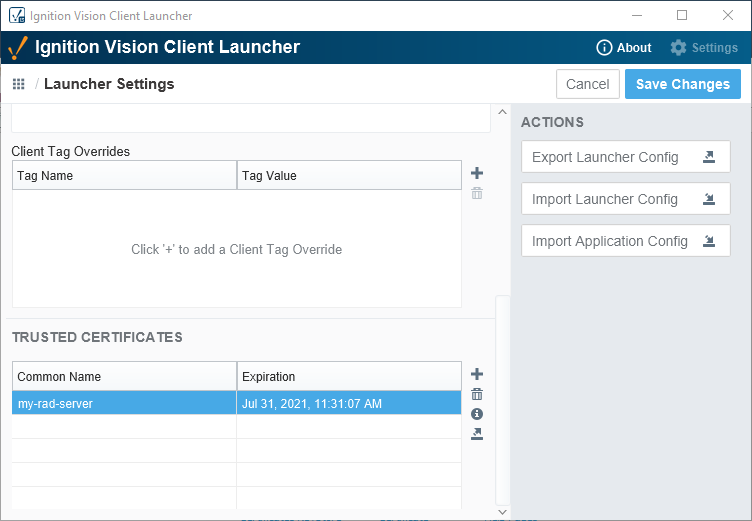Minimize the launcher window
Image resolution: width=752 pixels, height=521 pixels.
click(x=637, y=15)
